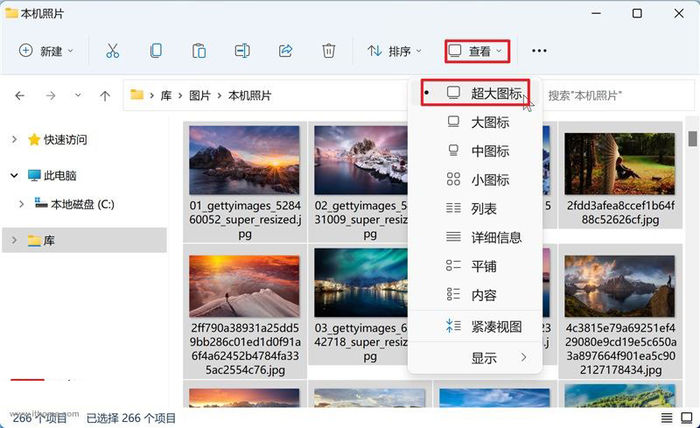Open 快速访问 in the navigation pane
The height and width of the screenshot is (428, 700).
click(65, 140)
